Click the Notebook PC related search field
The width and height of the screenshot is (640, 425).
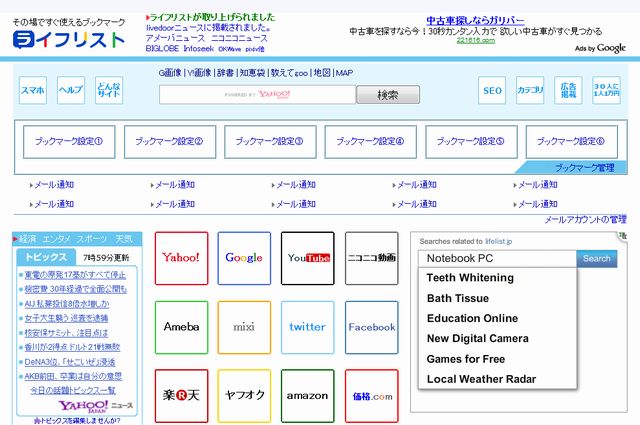[x=497, y=258]
